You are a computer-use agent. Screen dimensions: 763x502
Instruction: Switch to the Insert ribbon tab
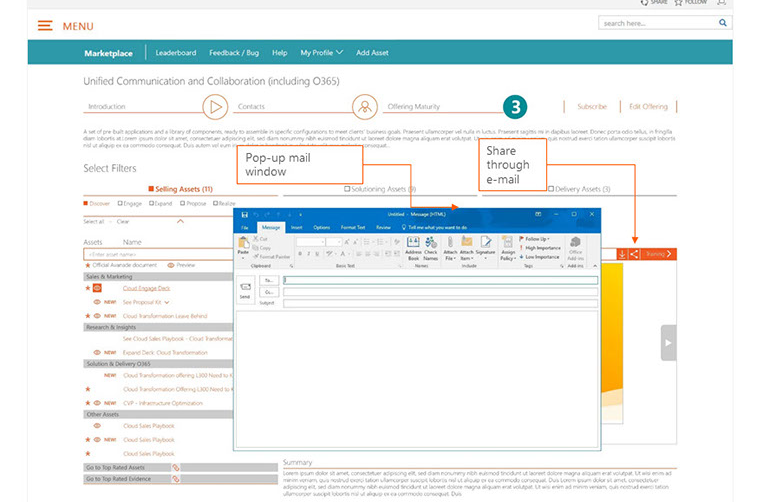coord(295,227)
